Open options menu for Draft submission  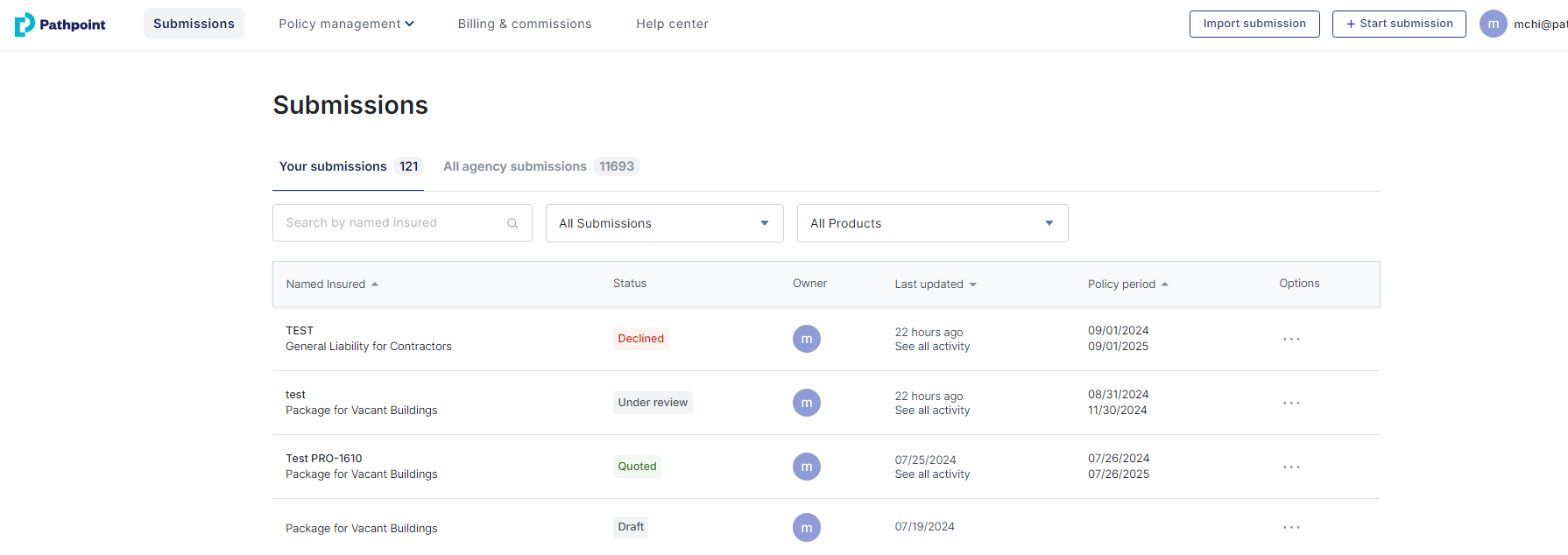pos(1291,527)
